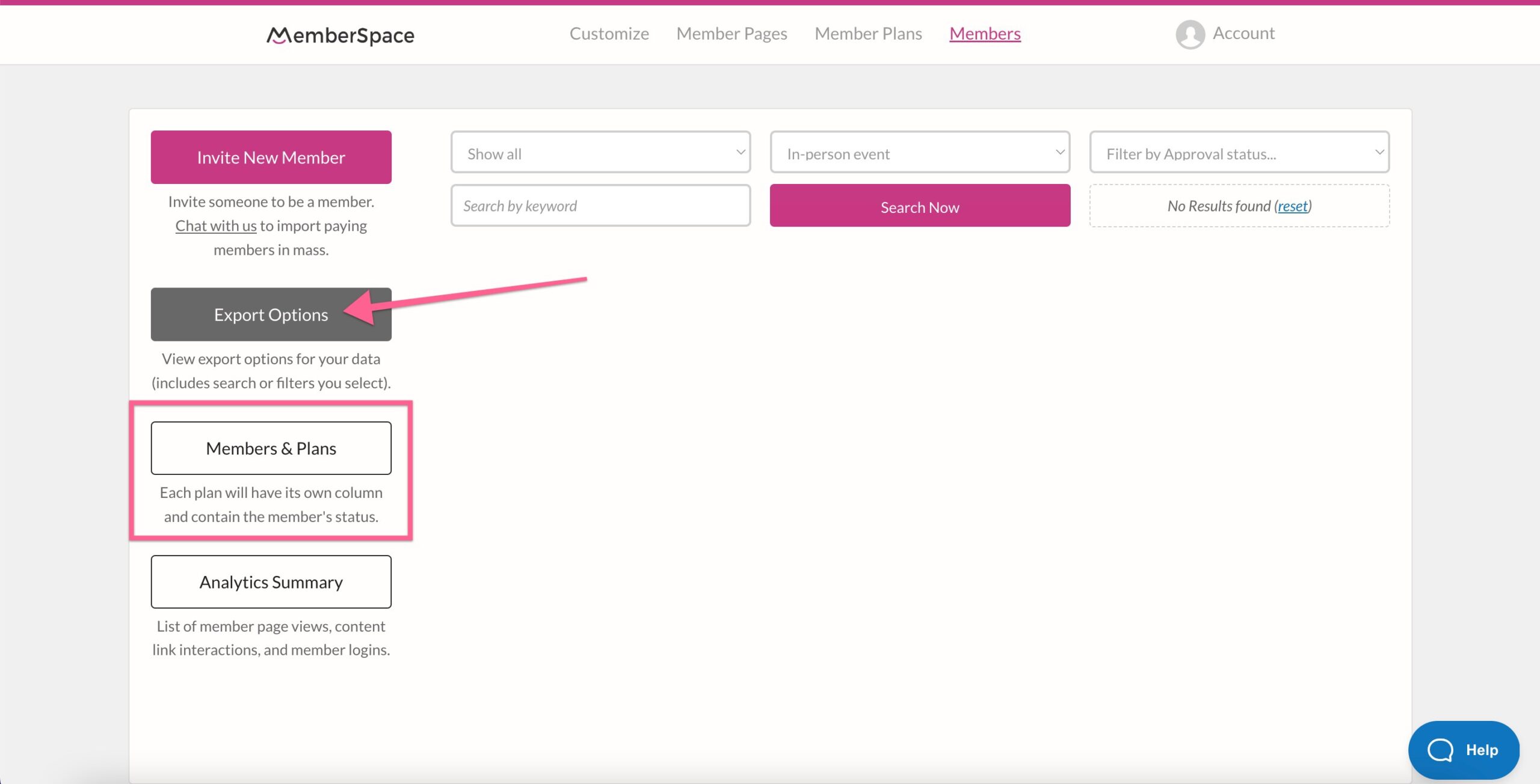Expand Filter by Approval status dropdown
1540x784 pixels.
pos(1239,152)
